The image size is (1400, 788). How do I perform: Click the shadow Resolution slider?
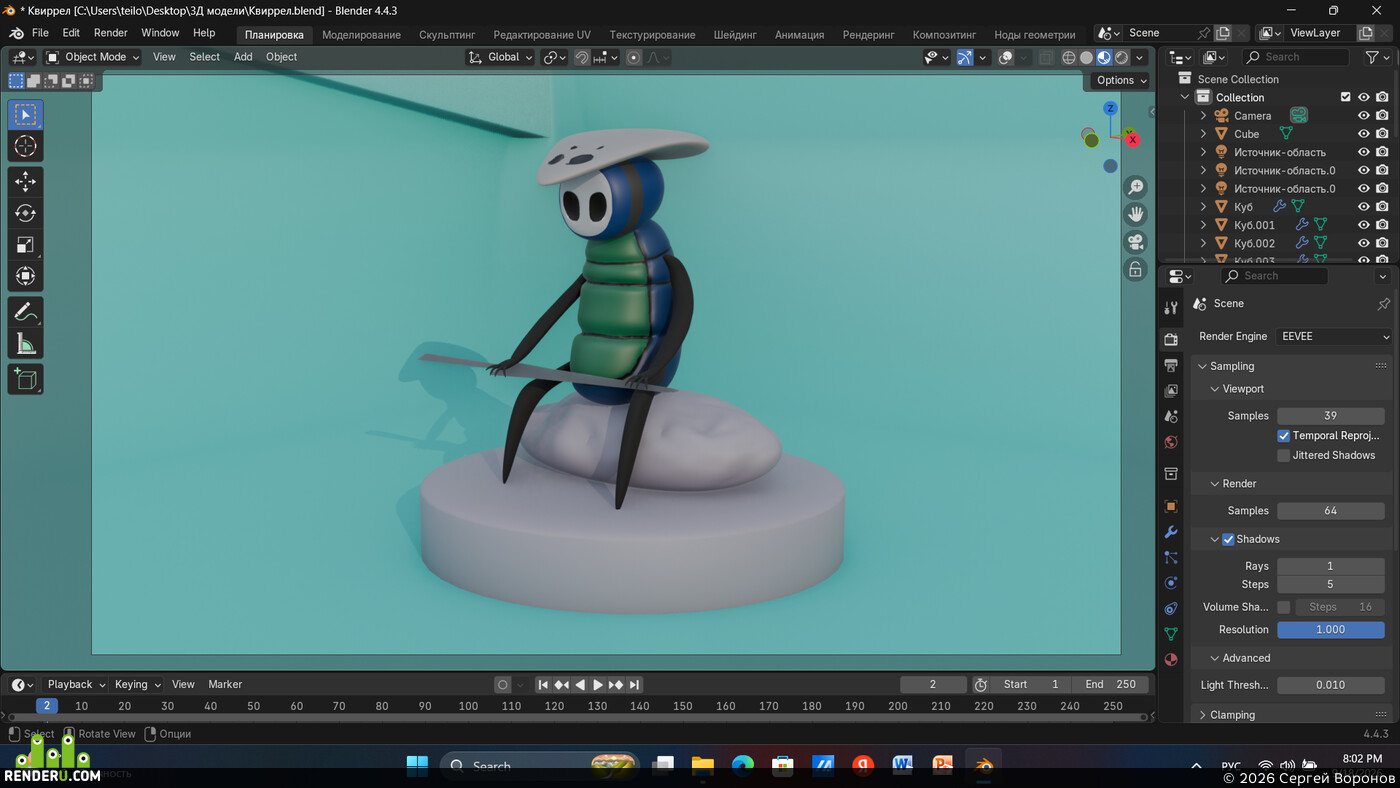1330,630
